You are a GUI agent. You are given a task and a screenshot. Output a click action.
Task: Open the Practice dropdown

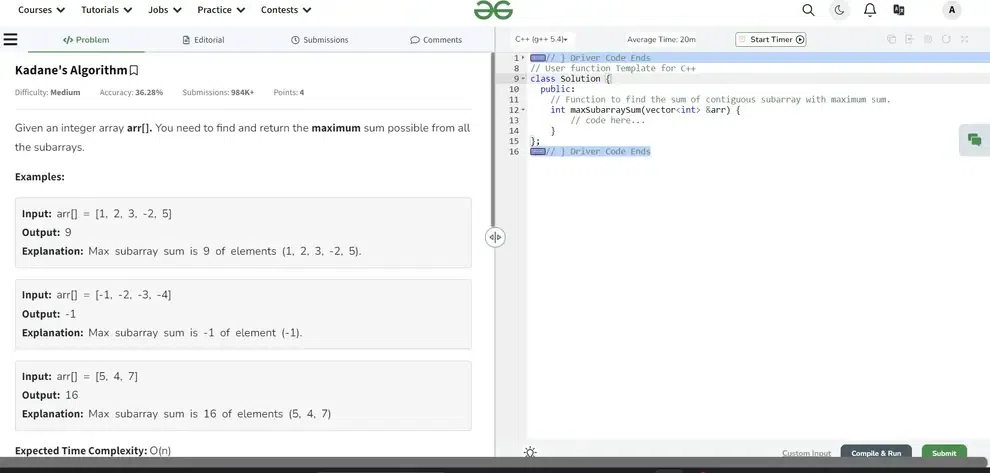(221, 10)
